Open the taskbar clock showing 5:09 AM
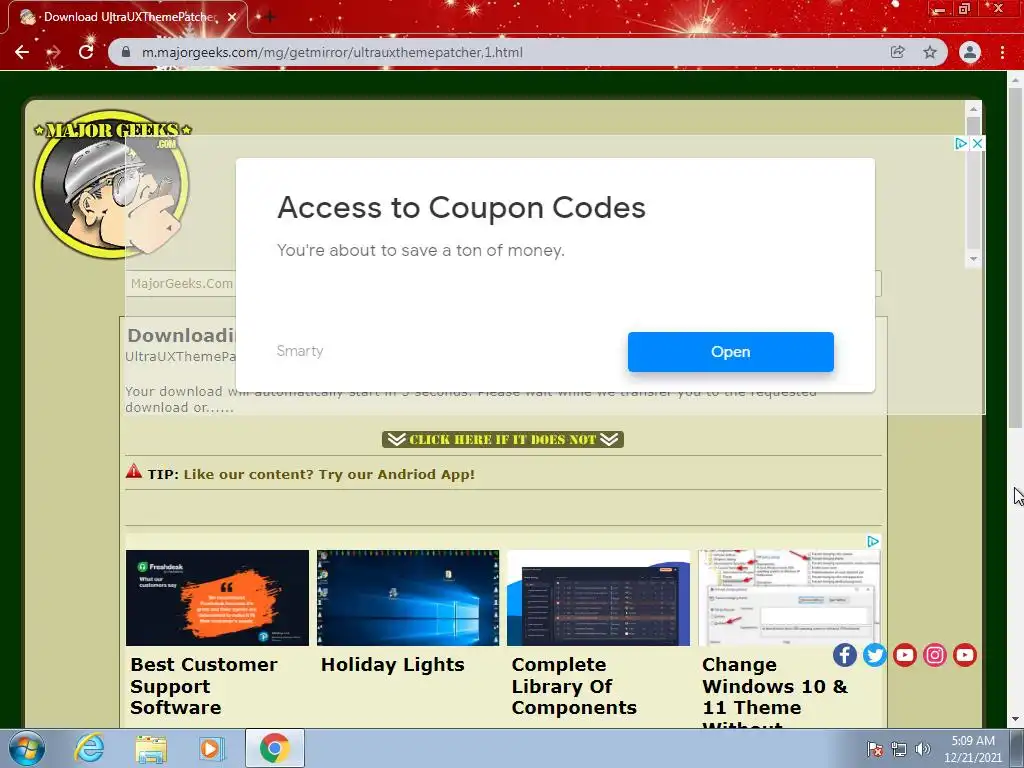 coord(972,749)
